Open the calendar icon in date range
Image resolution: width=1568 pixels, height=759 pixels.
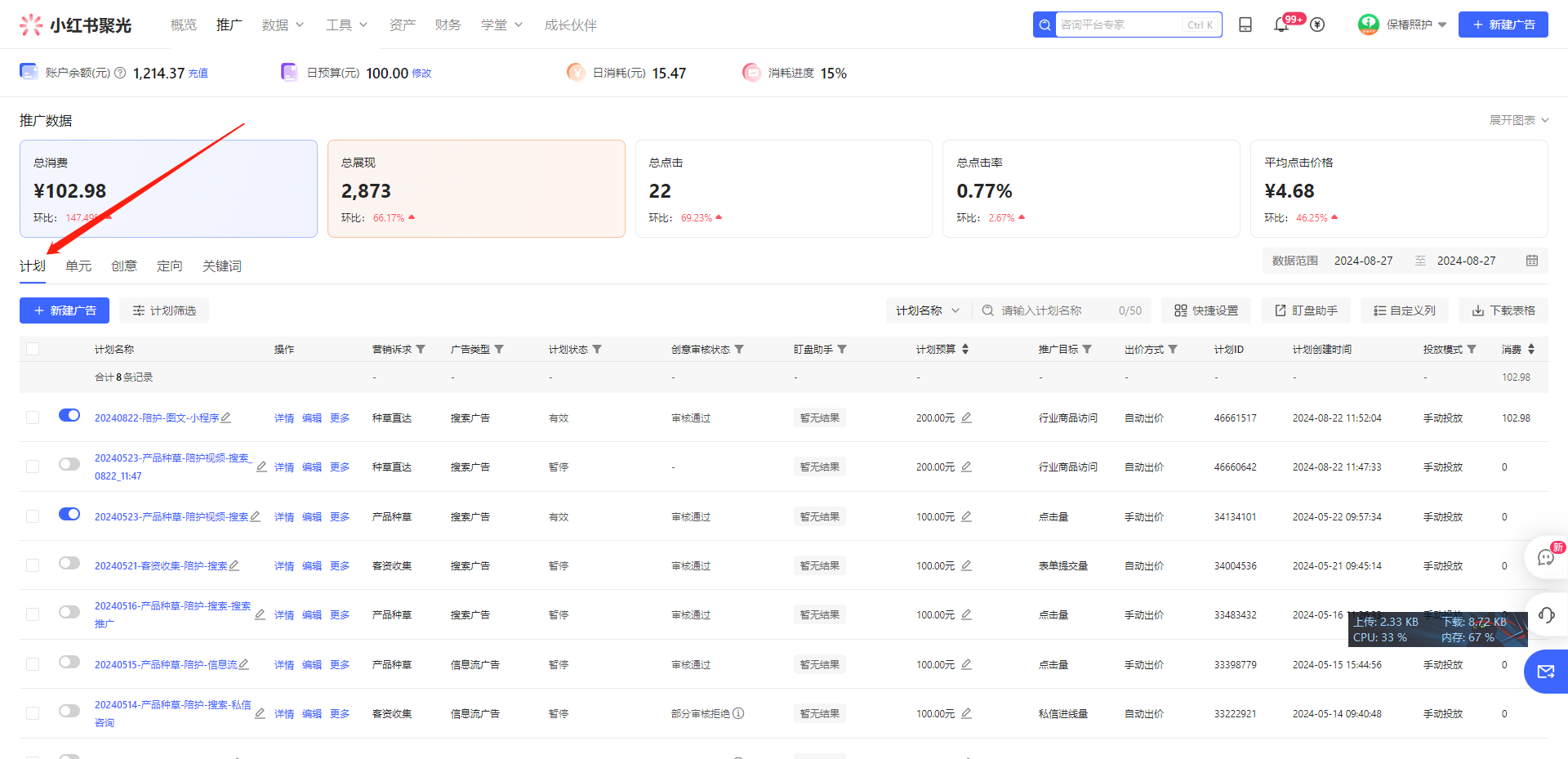[1532, 261]
